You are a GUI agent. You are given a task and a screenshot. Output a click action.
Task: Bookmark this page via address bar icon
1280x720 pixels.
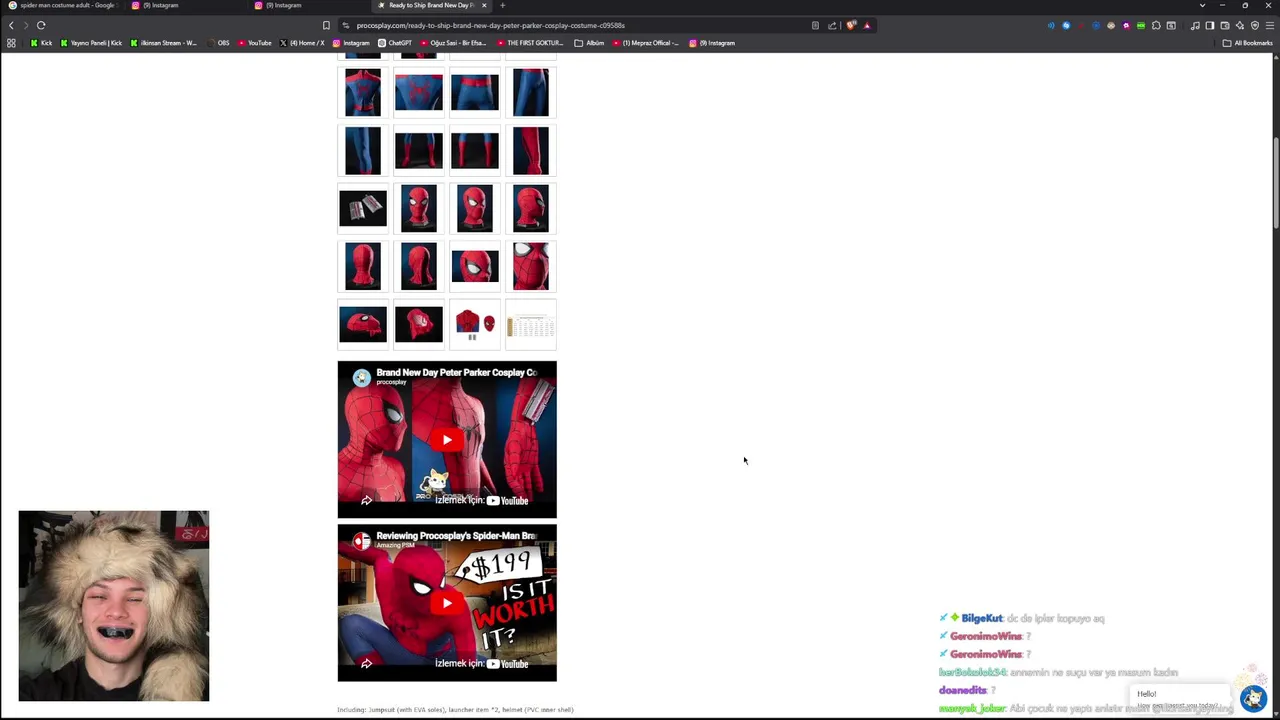(x=326, y=25)
